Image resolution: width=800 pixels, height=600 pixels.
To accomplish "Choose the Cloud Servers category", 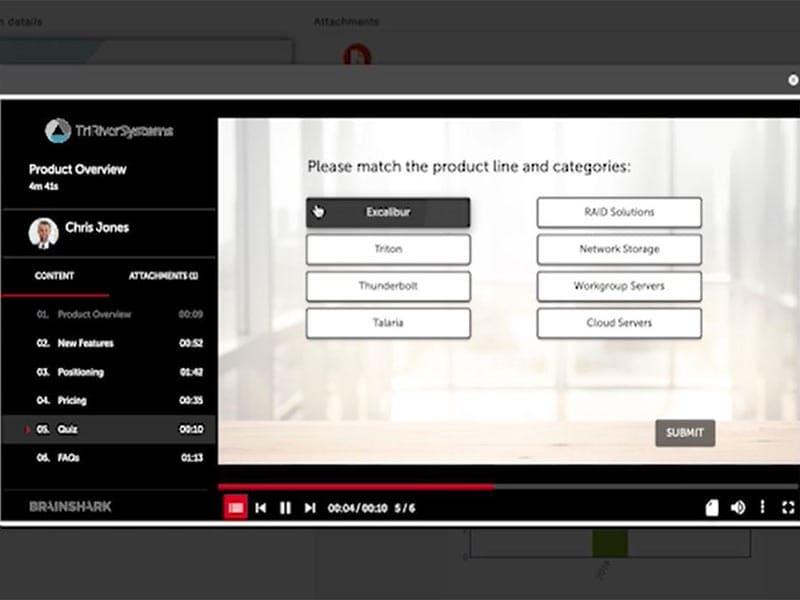I will click(x=619, y=323).
